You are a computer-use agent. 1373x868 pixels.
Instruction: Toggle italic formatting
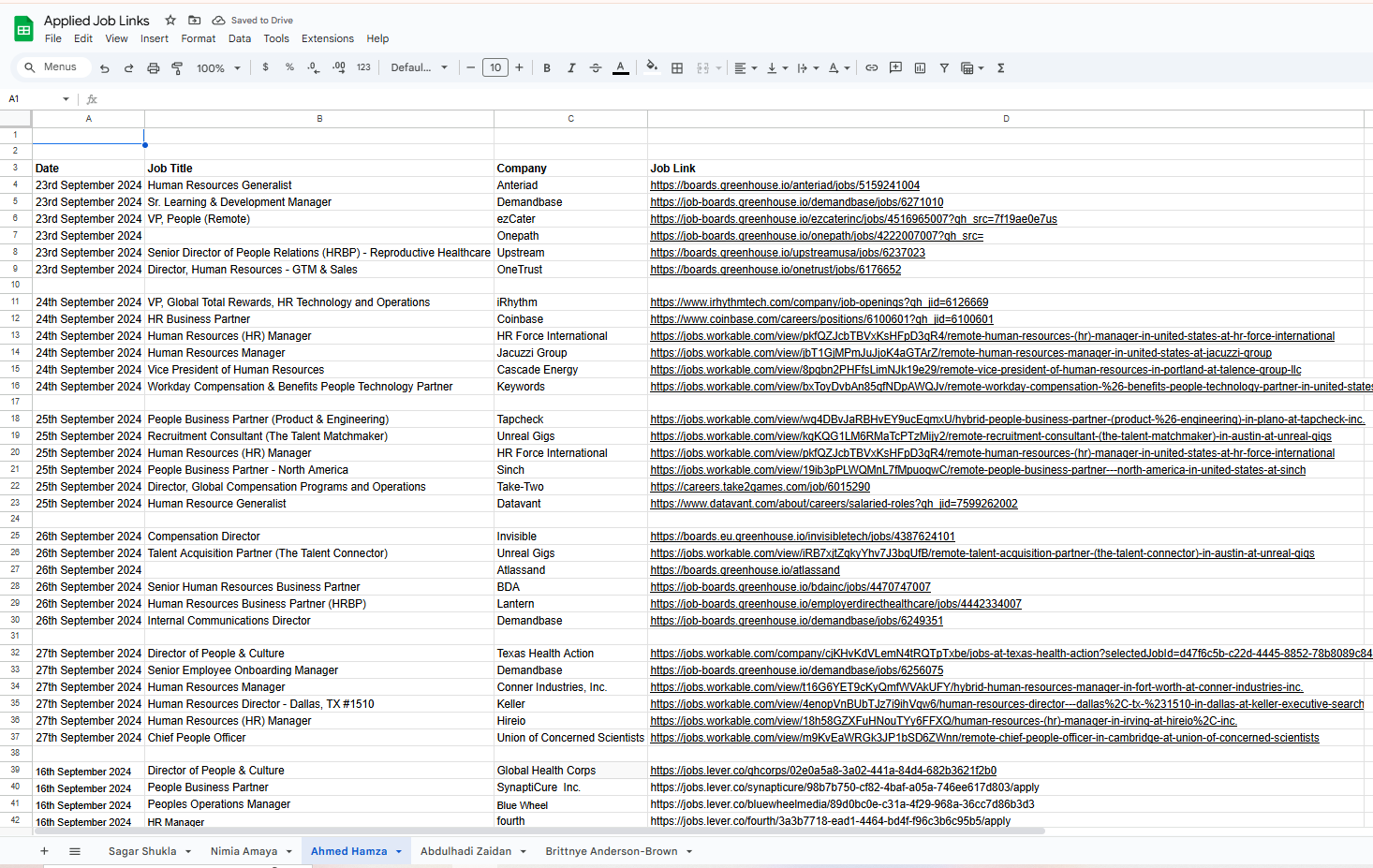[x=571, y=67]
